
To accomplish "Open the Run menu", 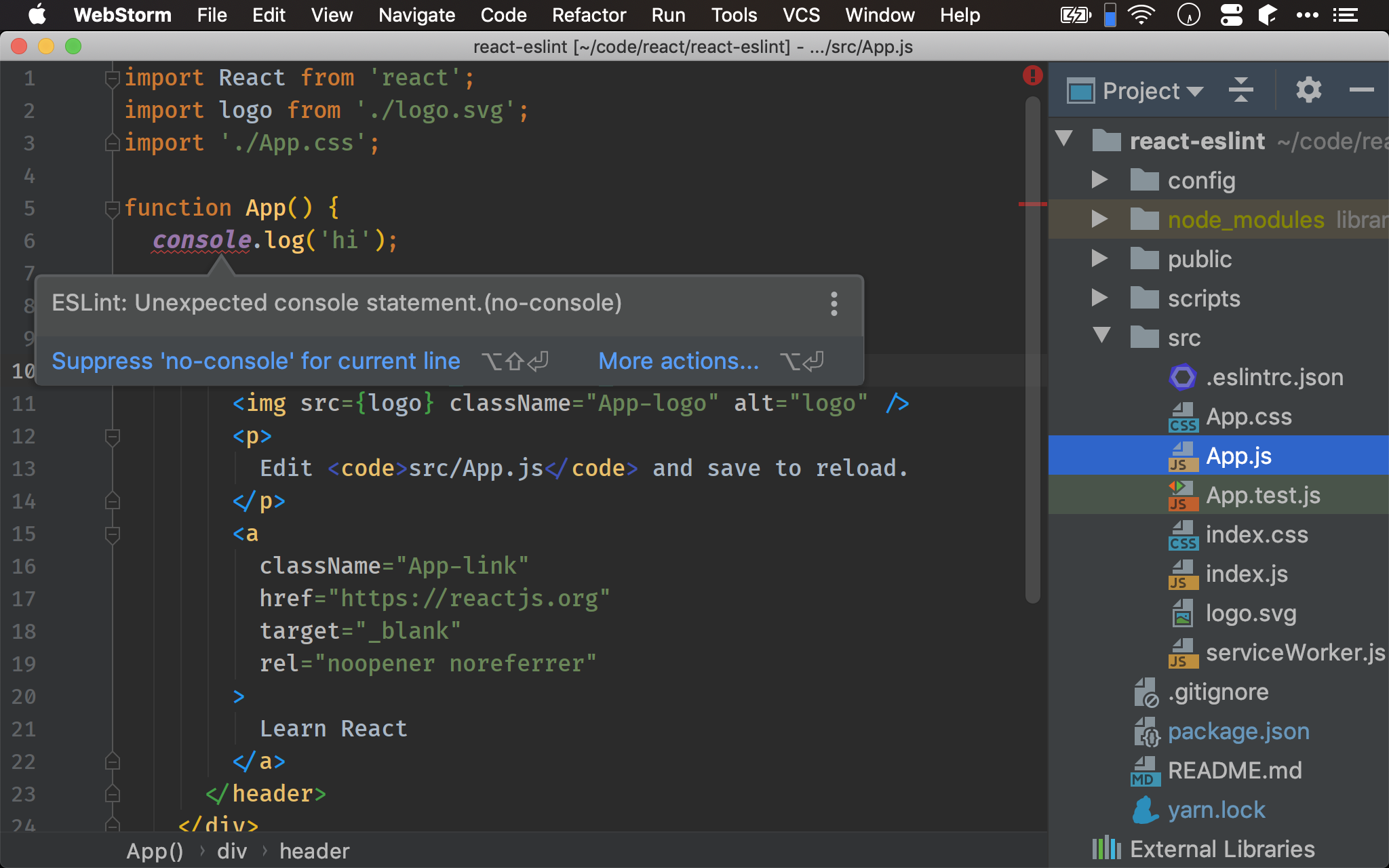I will point(668,15).
